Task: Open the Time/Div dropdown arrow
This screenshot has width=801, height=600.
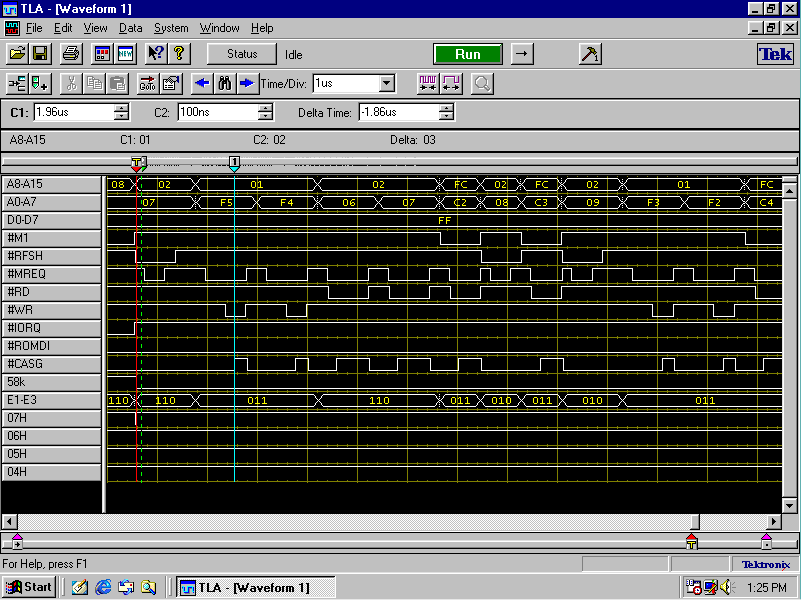Action: click(387, 83)
